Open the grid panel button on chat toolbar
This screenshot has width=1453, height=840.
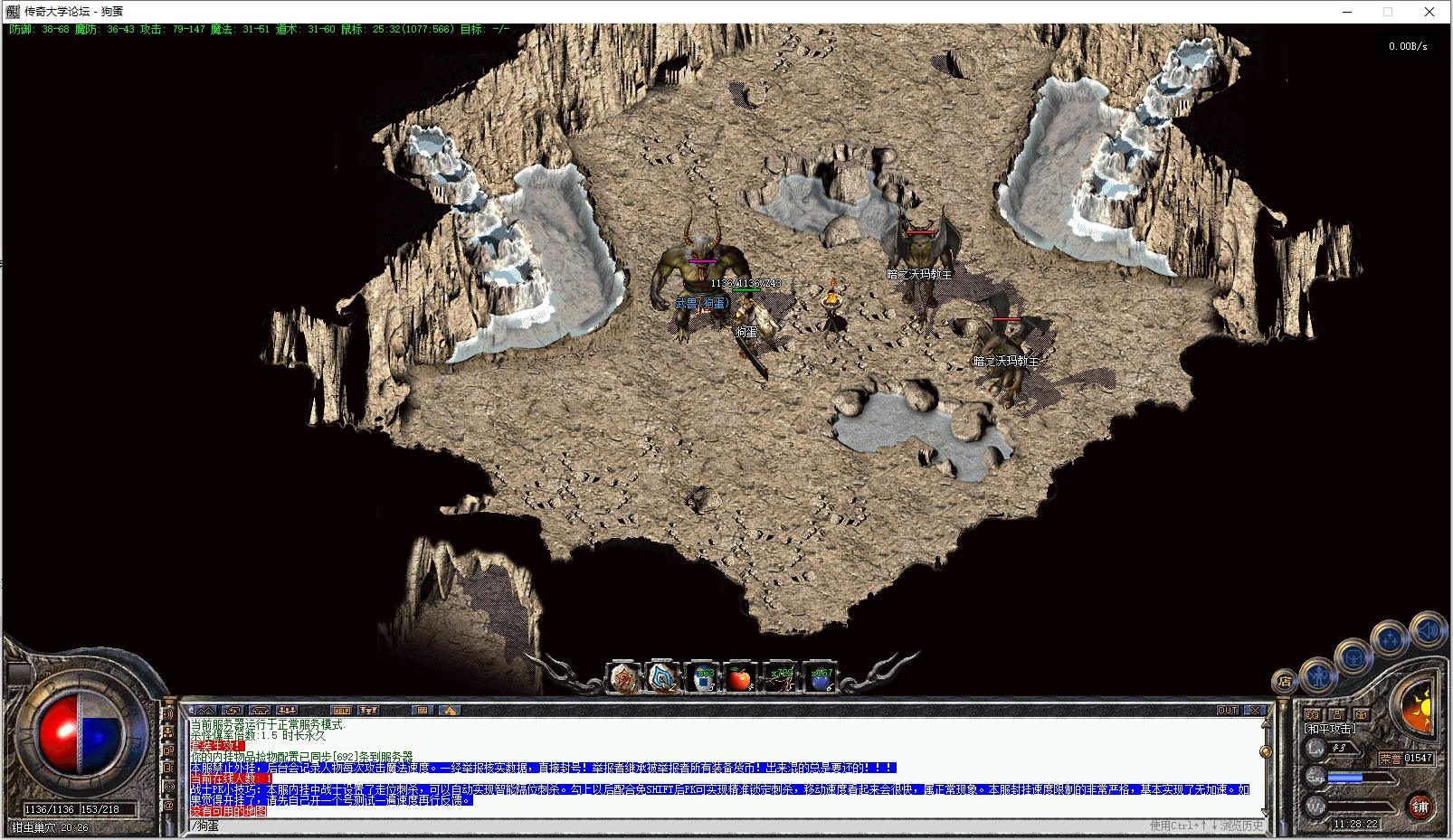pos(422,711)
